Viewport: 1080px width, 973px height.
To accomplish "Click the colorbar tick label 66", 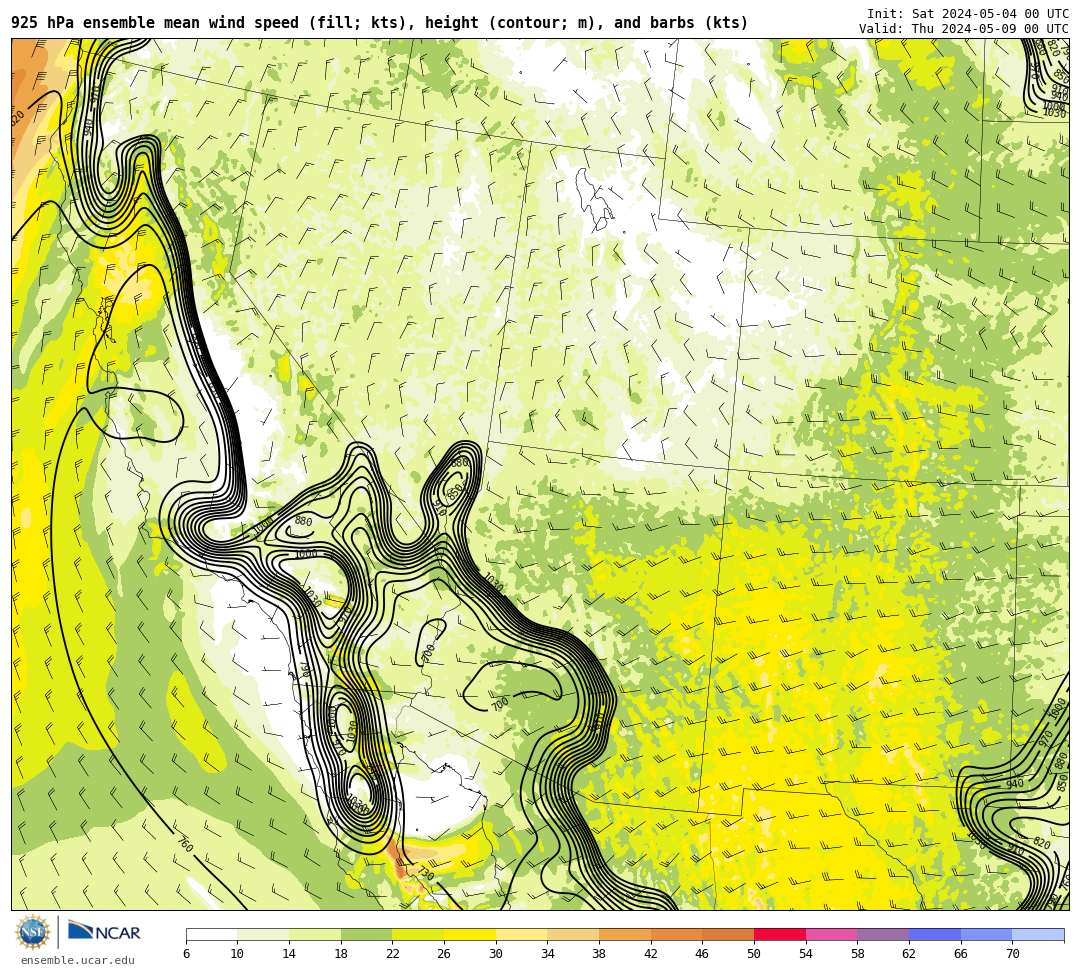I will (961, 954).
